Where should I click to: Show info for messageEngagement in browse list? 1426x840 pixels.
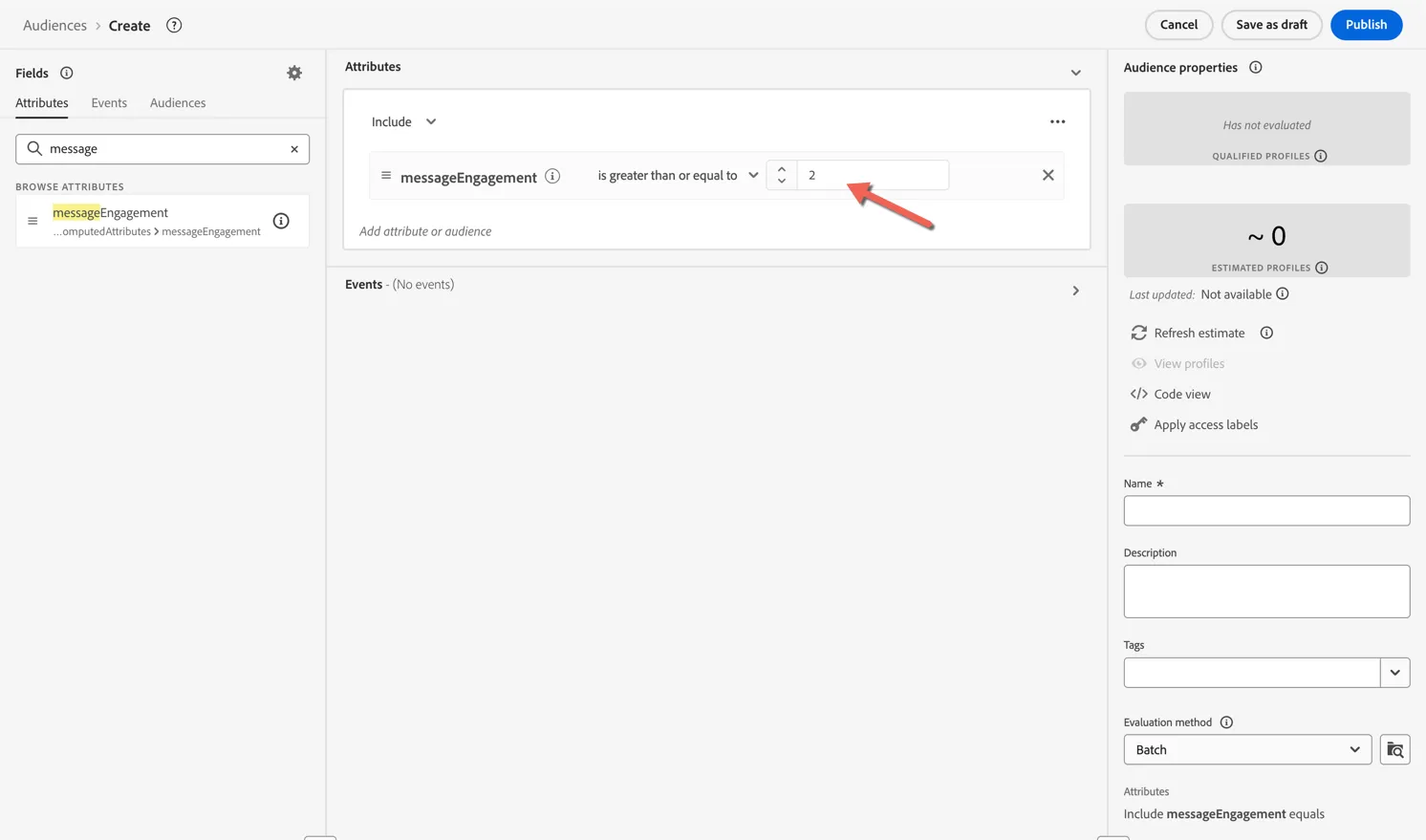pos(281,221)
